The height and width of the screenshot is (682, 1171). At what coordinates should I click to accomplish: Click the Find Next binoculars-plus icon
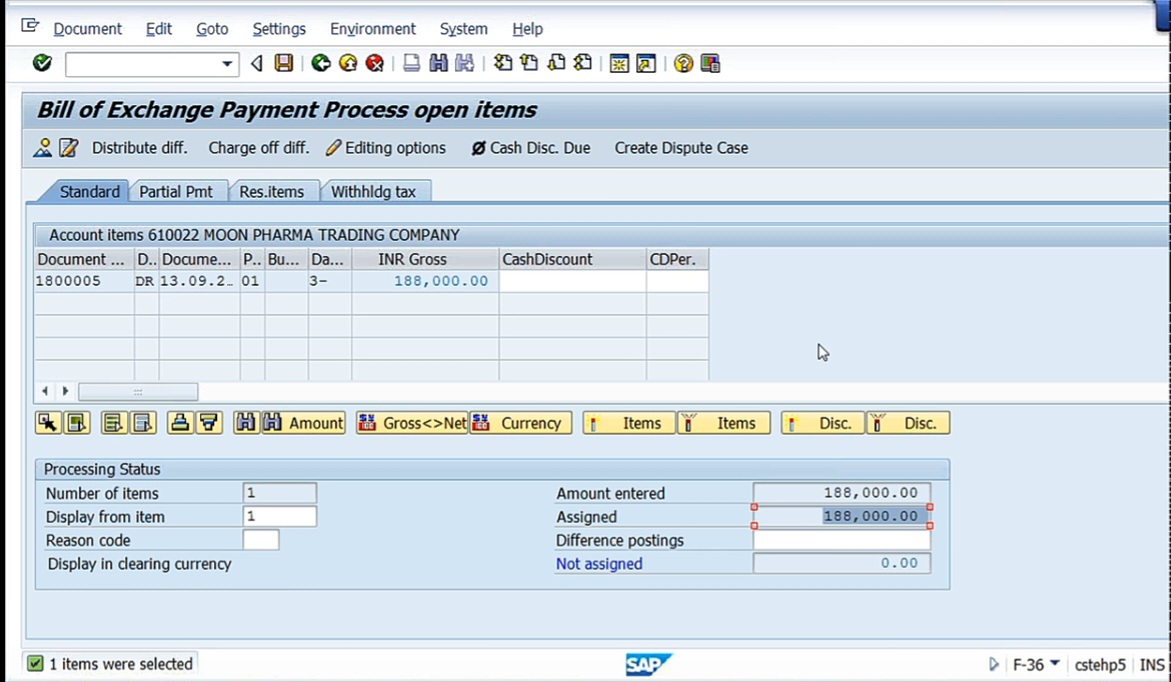tap(465, 63)
